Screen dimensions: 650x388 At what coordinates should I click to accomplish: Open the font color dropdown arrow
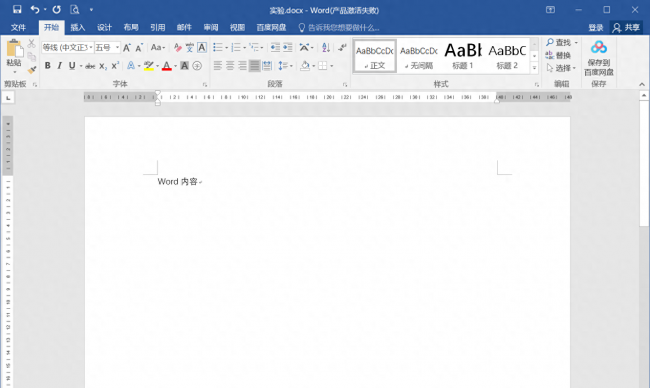[x=175, y=66]
